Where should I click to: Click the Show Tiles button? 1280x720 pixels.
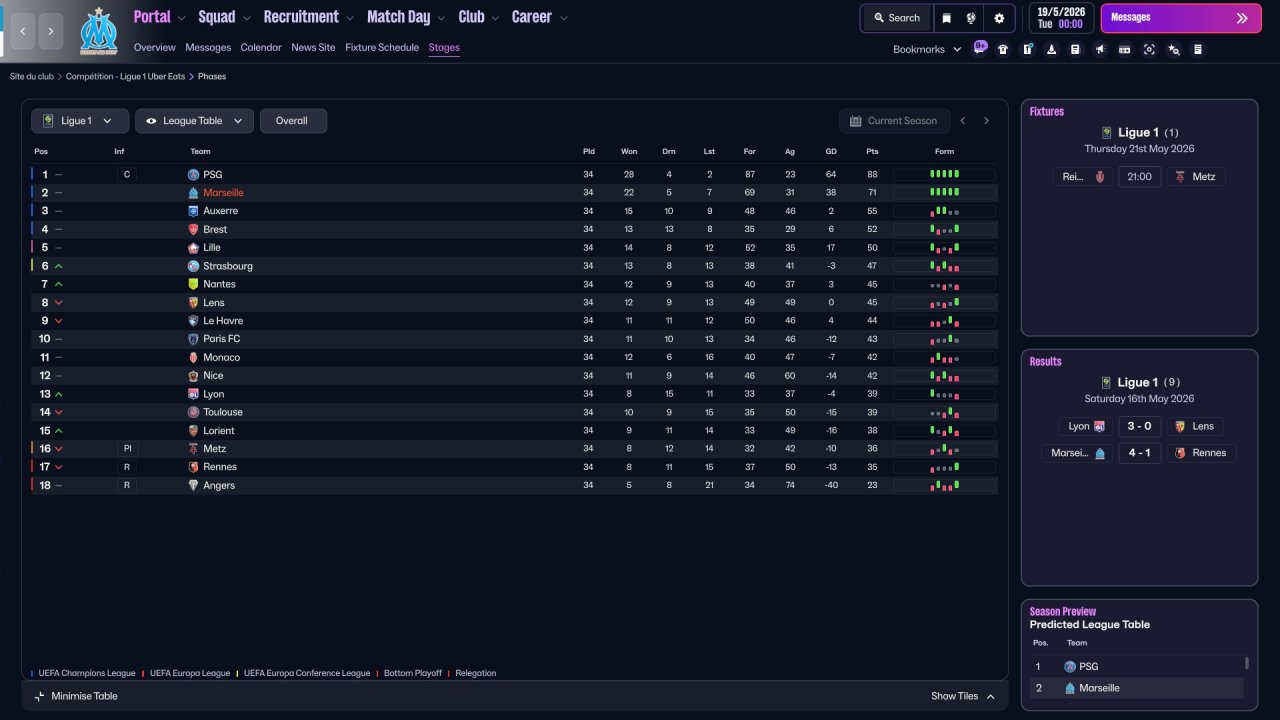[x=963, y=696]
